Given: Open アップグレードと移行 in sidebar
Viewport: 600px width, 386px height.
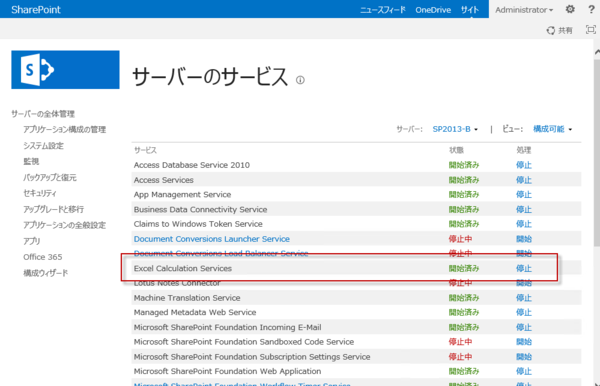Looking at the screenshot, I should point(54,209).
